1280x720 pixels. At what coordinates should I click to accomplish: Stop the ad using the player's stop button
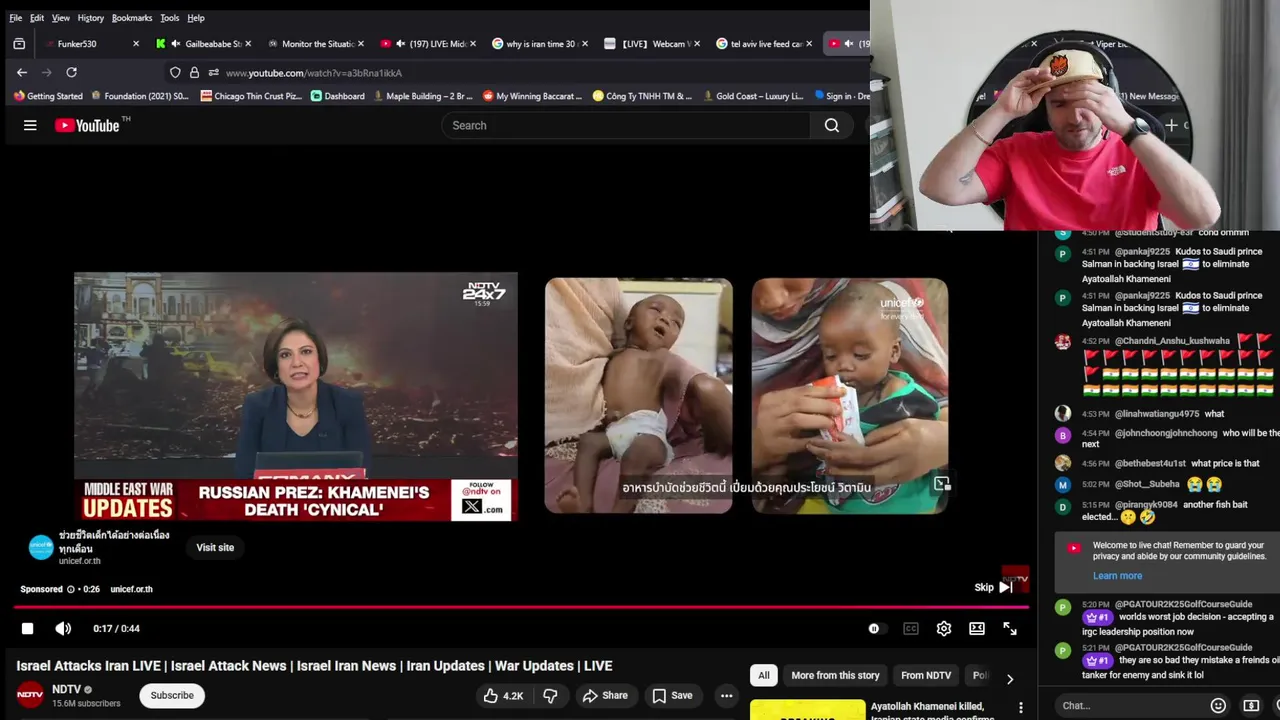(x=27, y=629)
